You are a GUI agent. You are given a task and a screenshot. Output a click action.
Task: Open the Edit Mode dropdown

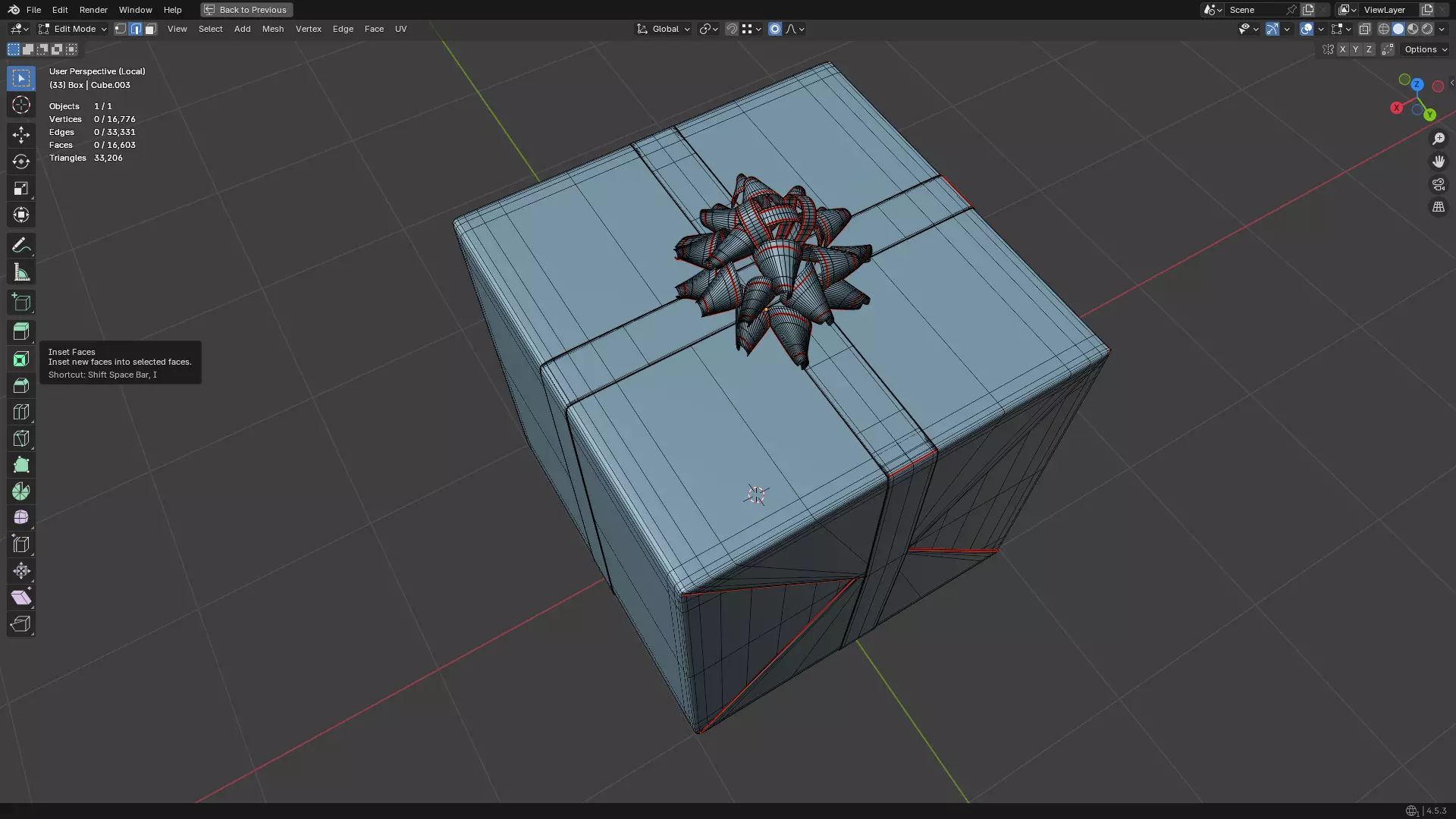coord(73,29)
